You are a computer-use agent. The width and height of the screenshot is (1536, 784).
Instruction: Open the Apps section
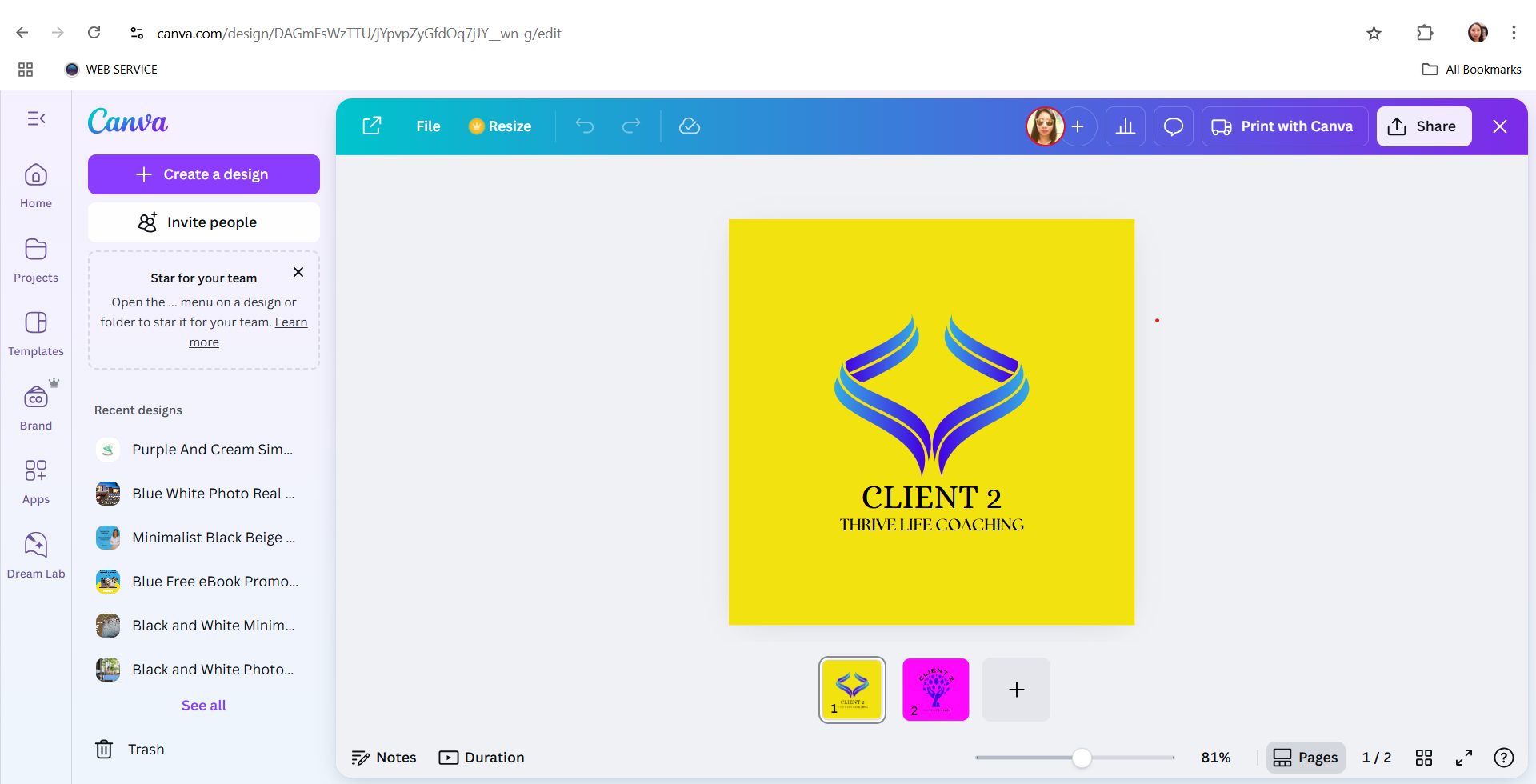coord(36,482)
